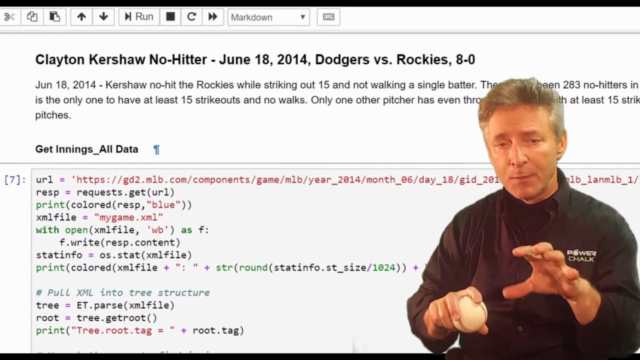Image resolution: width=640 pixels, height=360 pixels.
Task: Move selected cell up arrow
Action: 81,17
